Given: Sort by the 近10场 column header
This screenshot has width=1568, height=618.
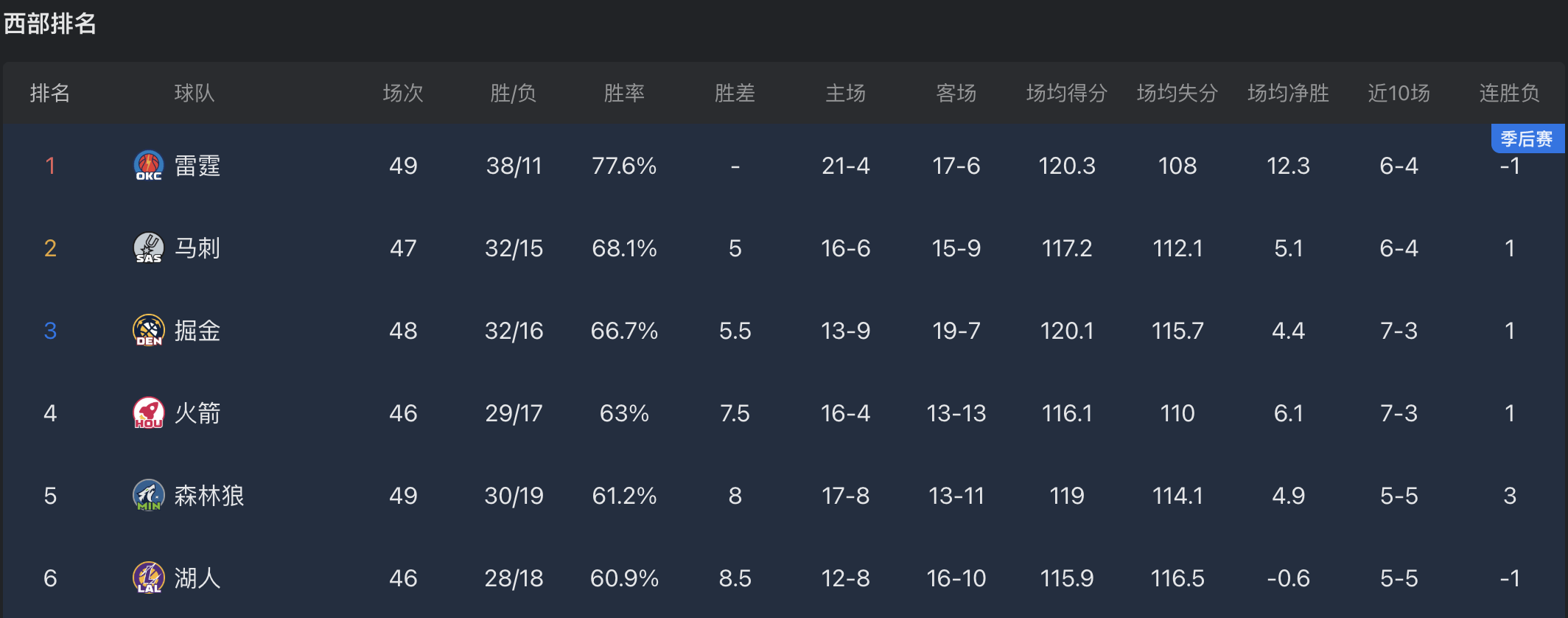Looking at the screenshot, I should [1399, 94].
